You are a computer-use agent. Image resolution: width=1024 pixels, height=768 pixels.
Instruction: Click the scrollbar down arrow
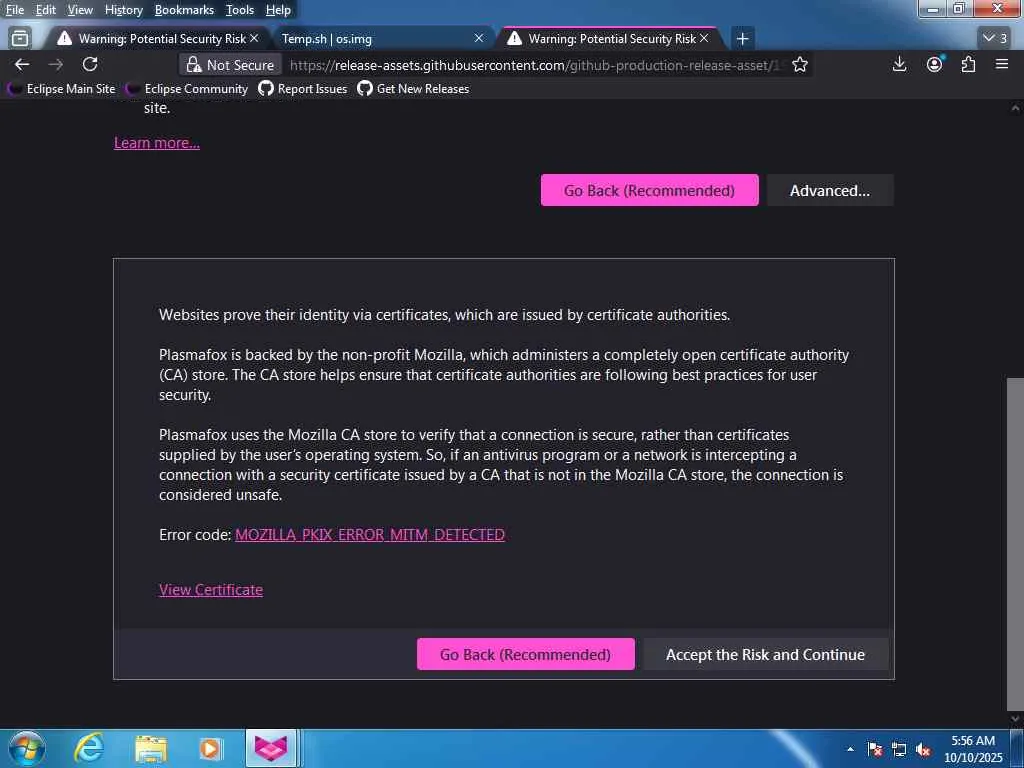click(x=1015, y=719)
